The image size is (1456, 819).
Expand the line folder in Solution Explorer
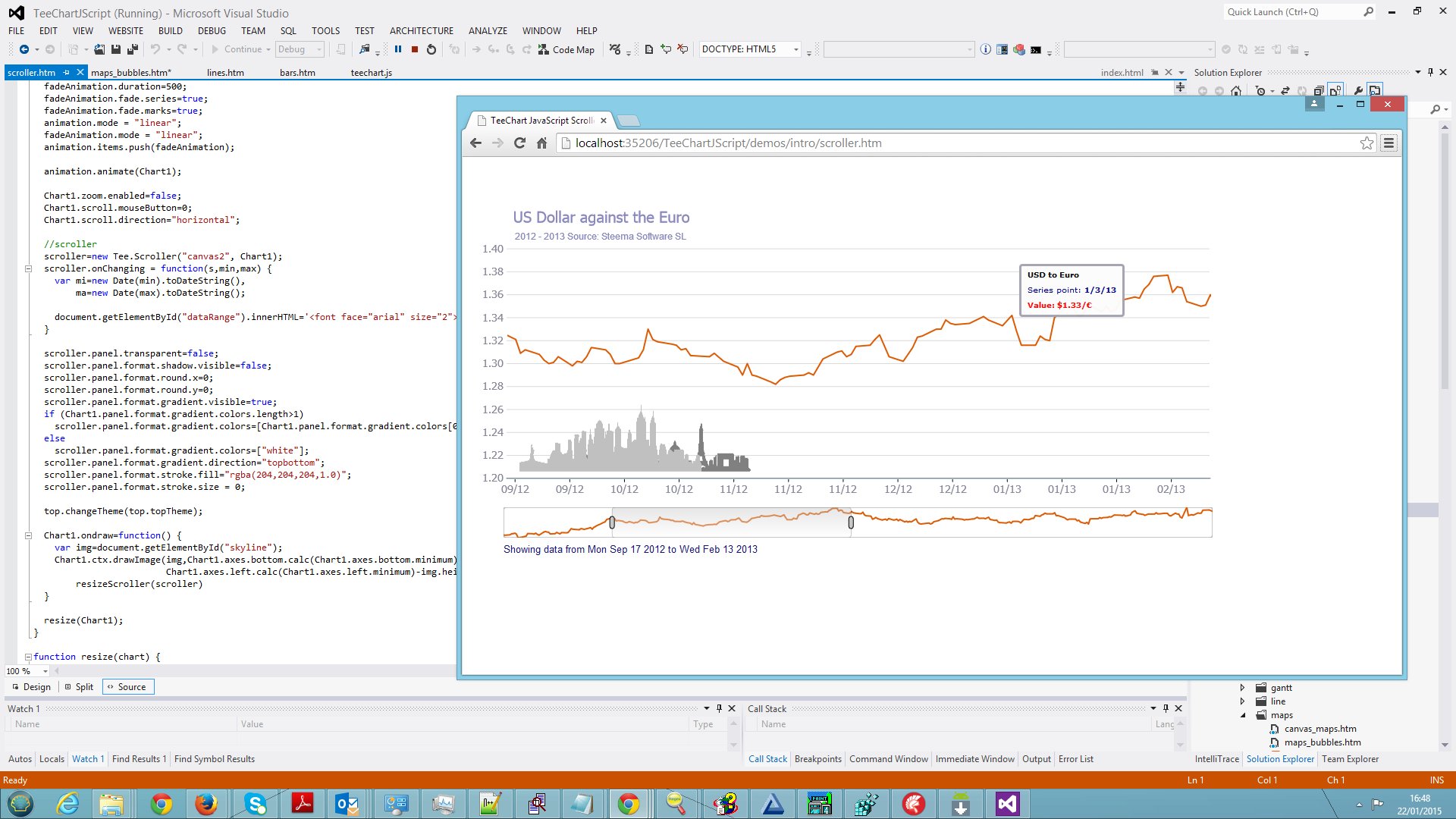point(1242,701)
